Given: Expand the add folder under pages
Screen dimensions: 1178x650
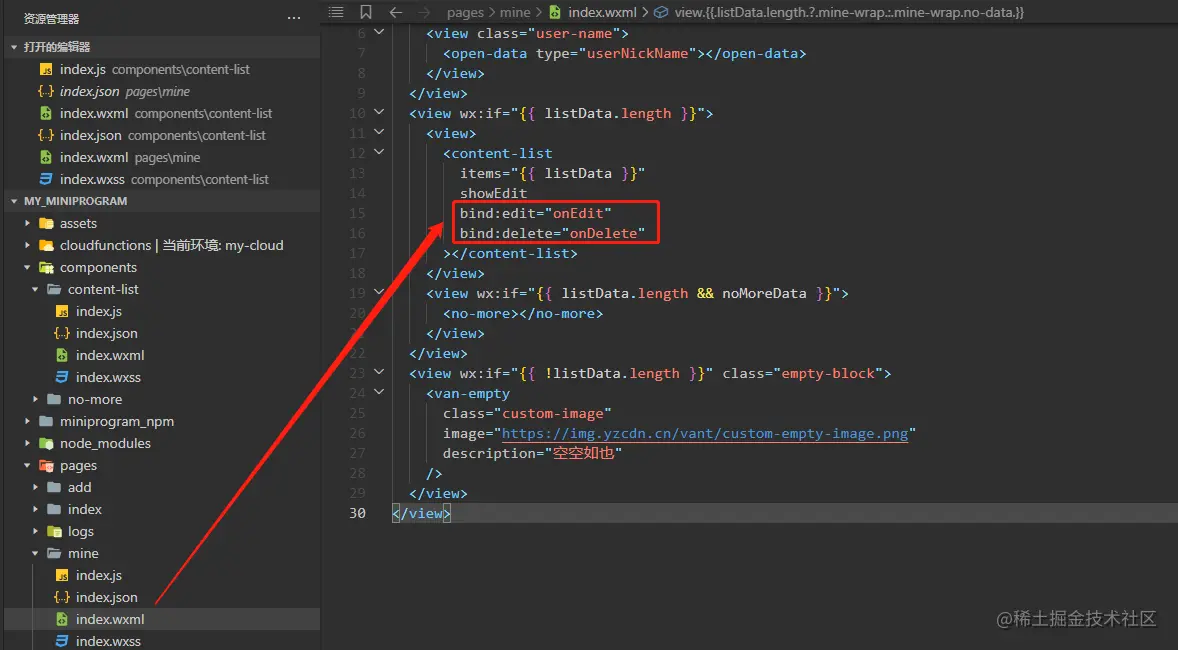Looking at the screenshot, I should [x=35, y=487].
